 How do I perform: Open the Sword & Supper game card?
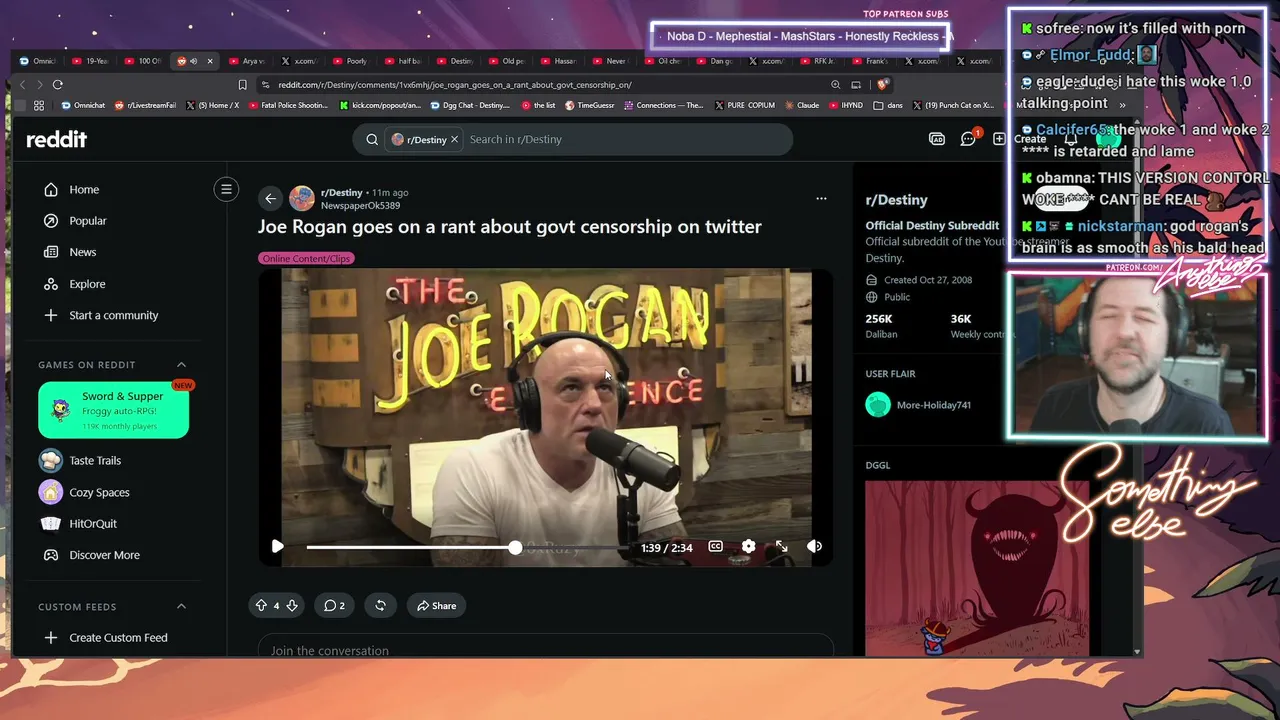[113, 410]
